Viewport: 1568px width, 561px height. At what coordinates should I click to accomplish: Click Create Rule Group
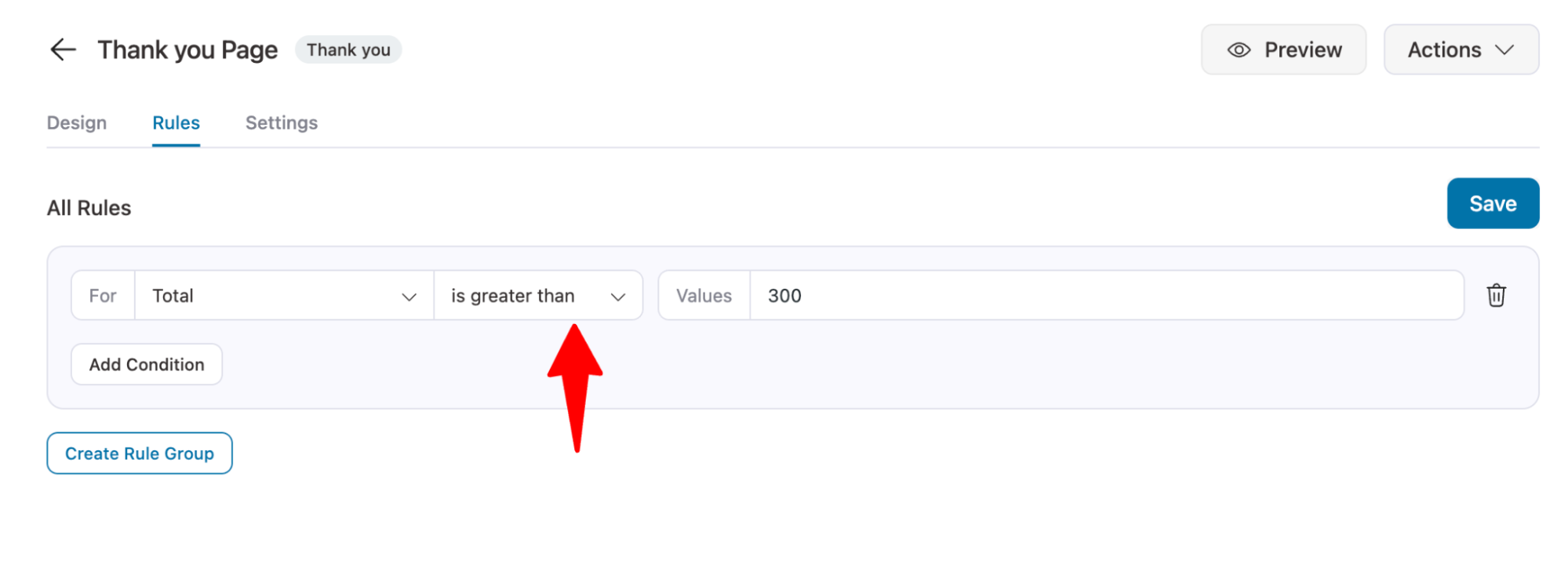coord(140,453)
